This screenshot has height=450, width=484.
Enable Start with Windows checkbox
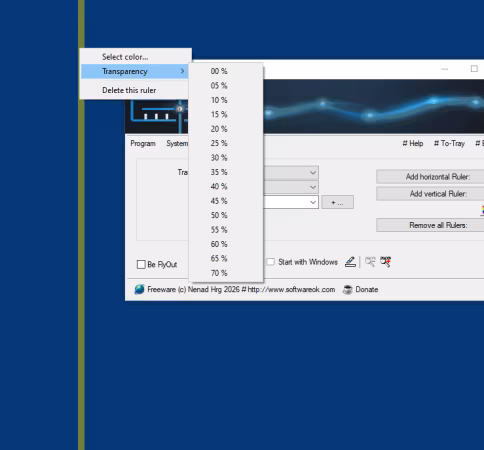coord(271,262)
